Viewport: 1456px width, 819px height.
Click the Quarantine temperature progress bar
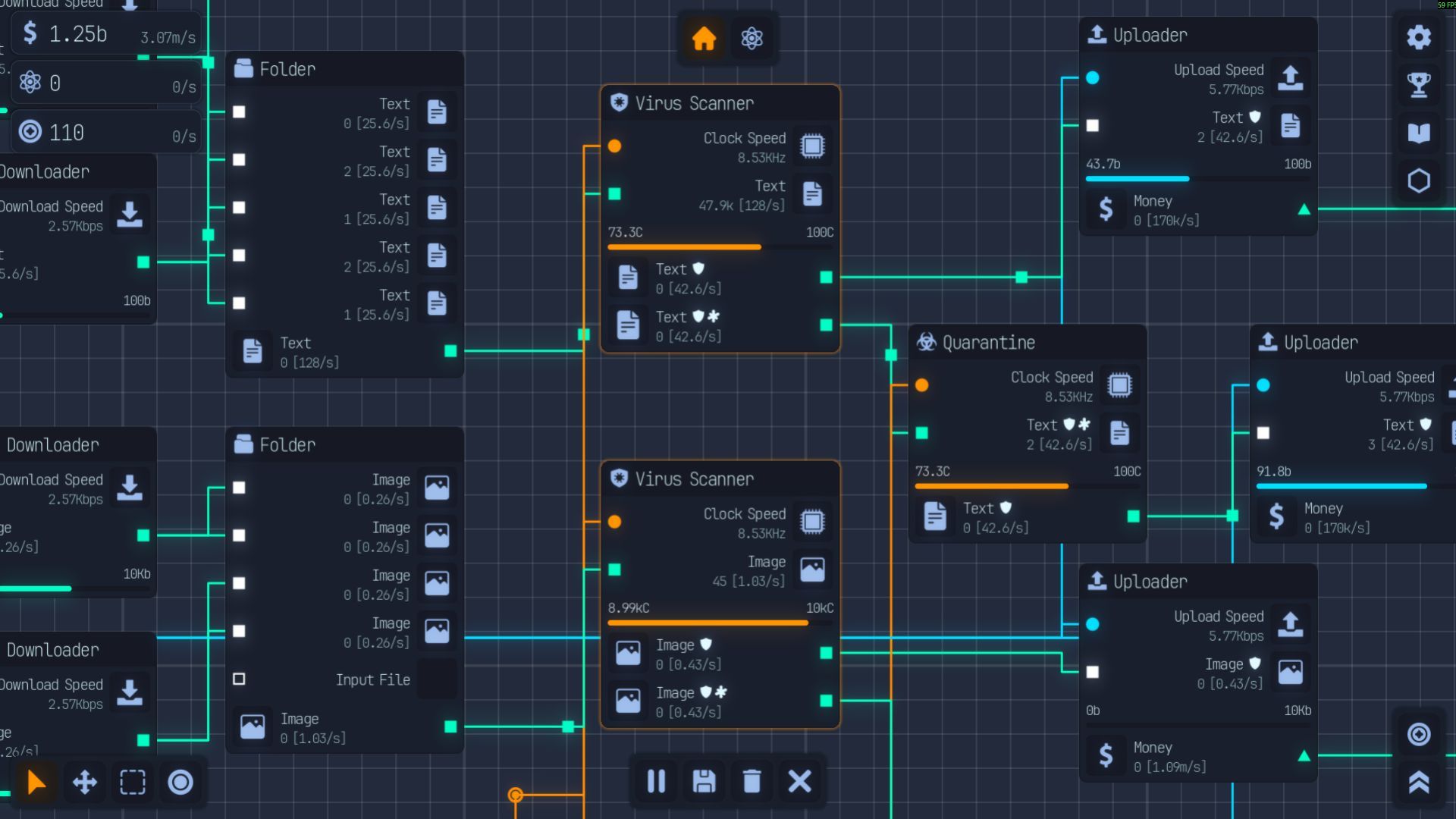click(x=1027, y=486)
